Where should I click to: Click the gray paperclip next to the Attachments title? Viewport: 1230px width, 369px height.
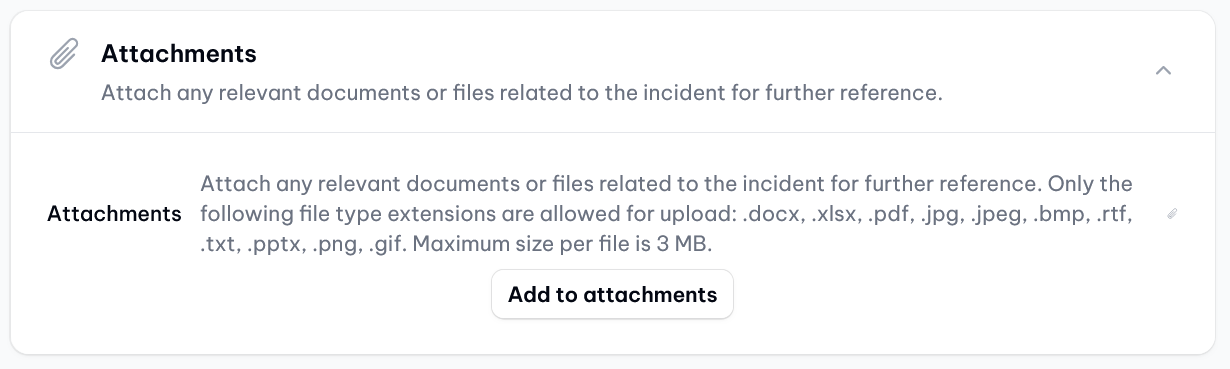pos(64,55)
